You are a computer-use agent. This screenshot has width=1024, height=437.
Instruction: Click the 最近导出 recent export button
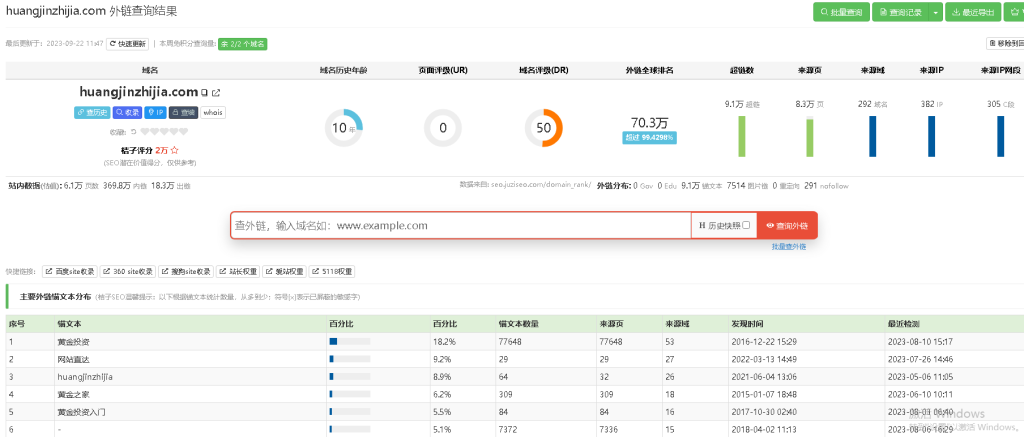click(973, 12)
